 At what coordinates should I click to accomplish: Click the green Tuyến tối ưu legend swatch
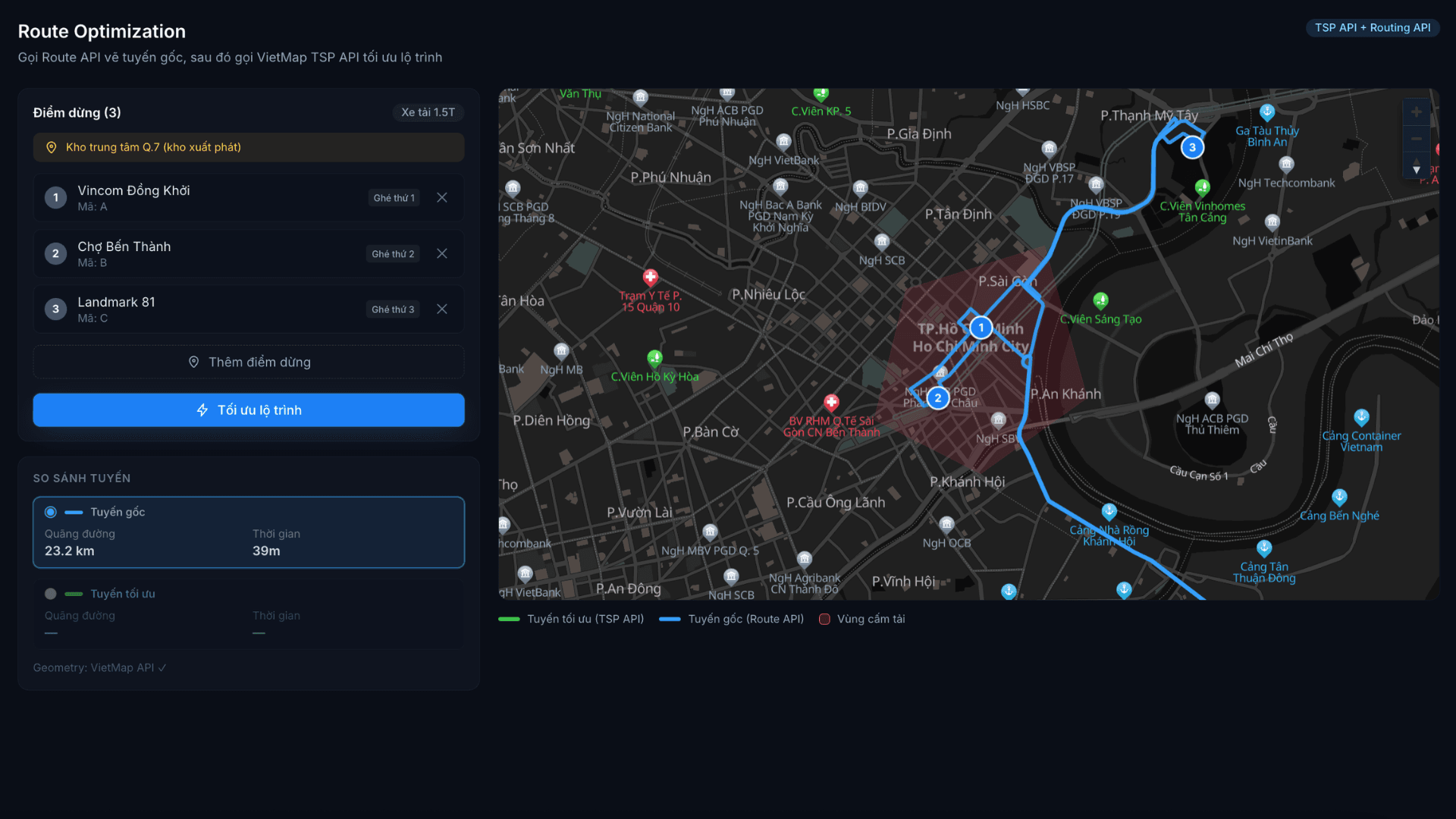coord(509,620)
